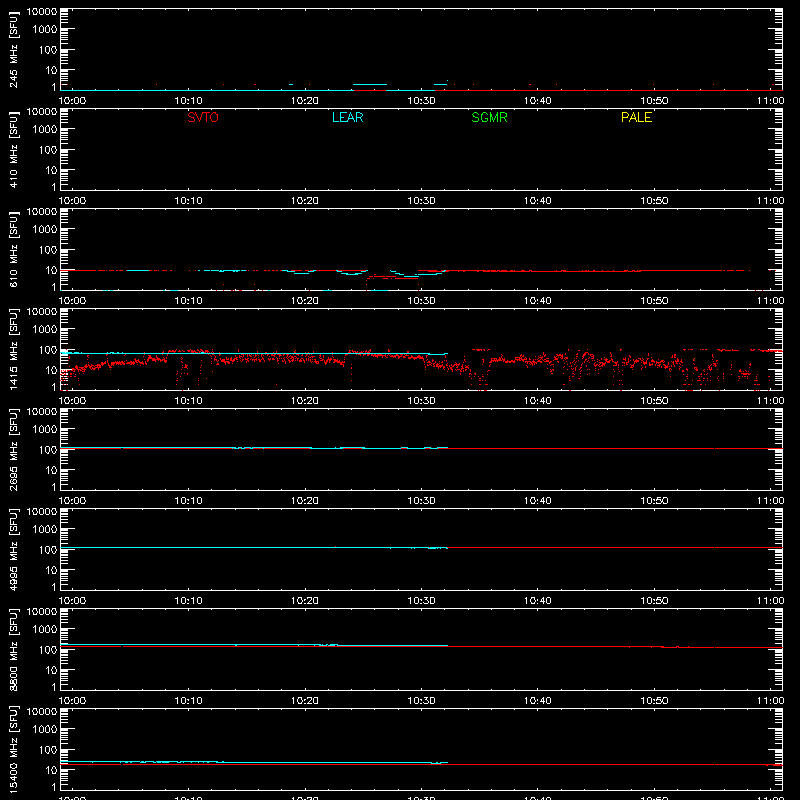Click the 10:50 time label under 2695 MHz panel
Image resolution: width=800 pixels, height=800 pixels.
coord(654,501)
